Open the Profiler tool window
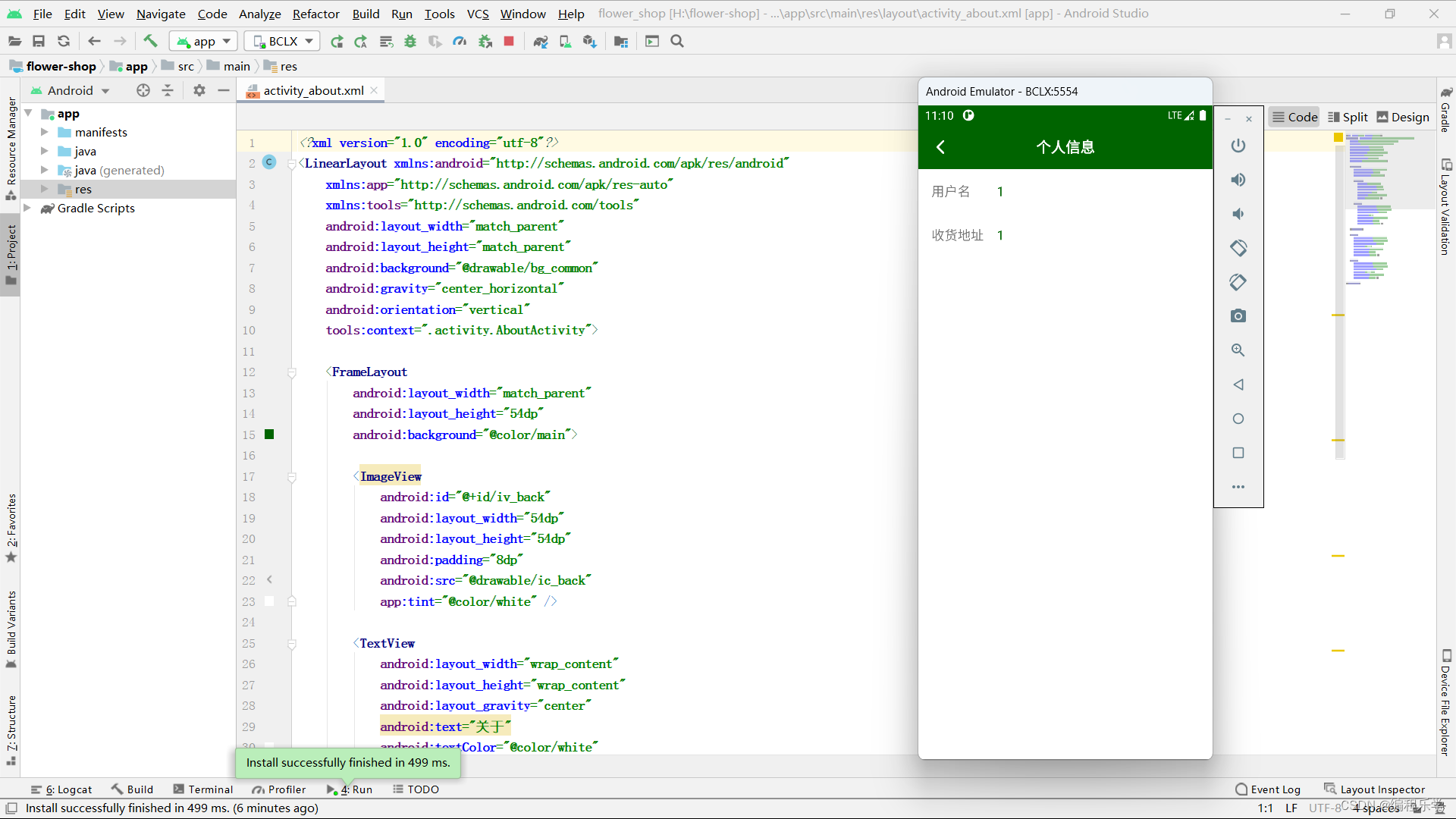 [279, 789]
